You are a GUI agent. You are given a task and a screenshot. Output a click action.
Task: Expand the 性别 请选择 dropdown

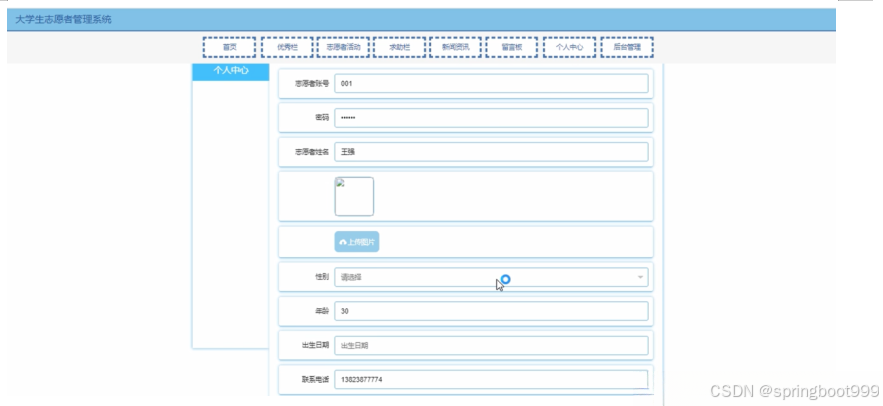point(491,277)
